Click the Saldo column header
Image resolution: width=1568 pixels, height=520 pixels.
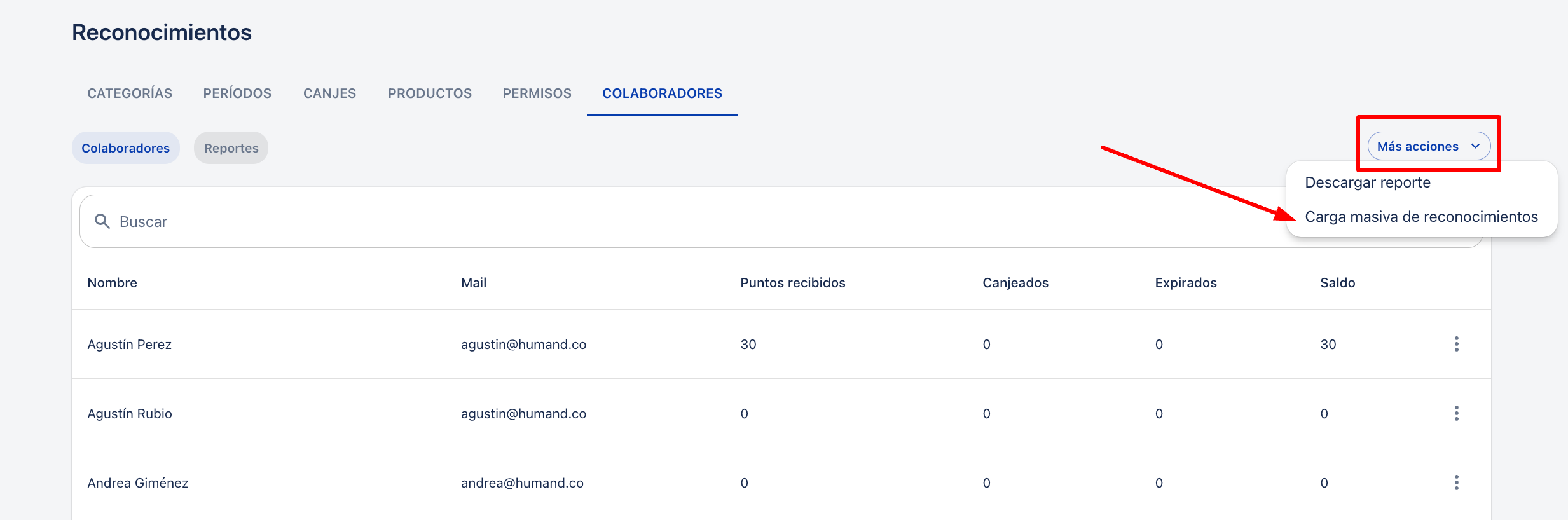click(x=1337, y=283)
